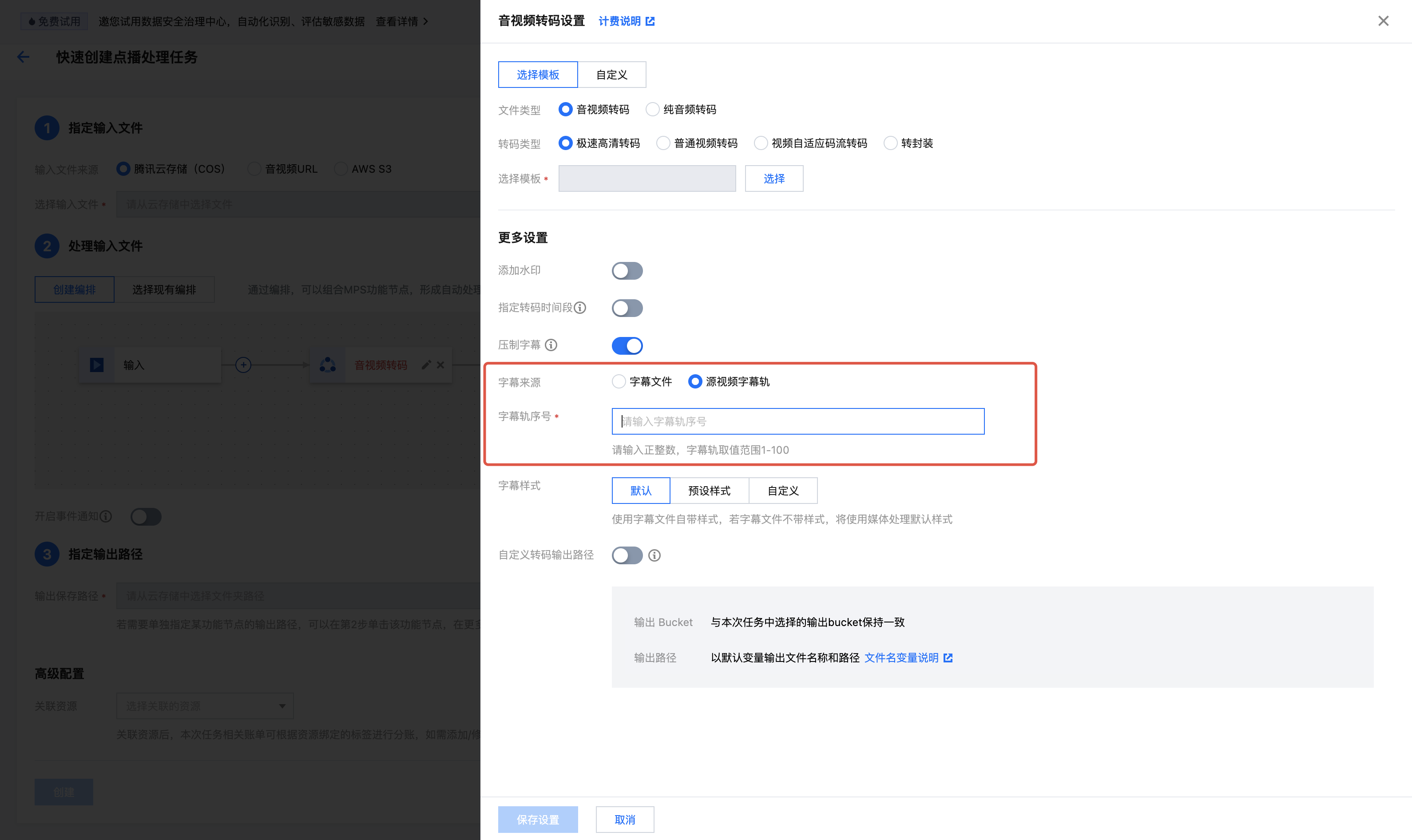
Task: Click the 选择 template button
Action: pyautogui.click(x=773, y=179)
